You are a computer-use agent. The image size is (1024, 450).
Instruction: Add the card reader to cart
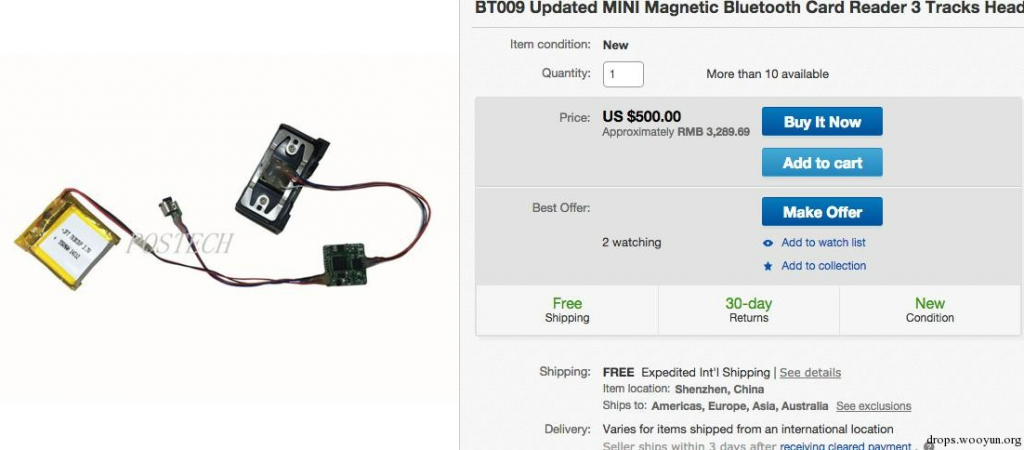pos(822,163)
